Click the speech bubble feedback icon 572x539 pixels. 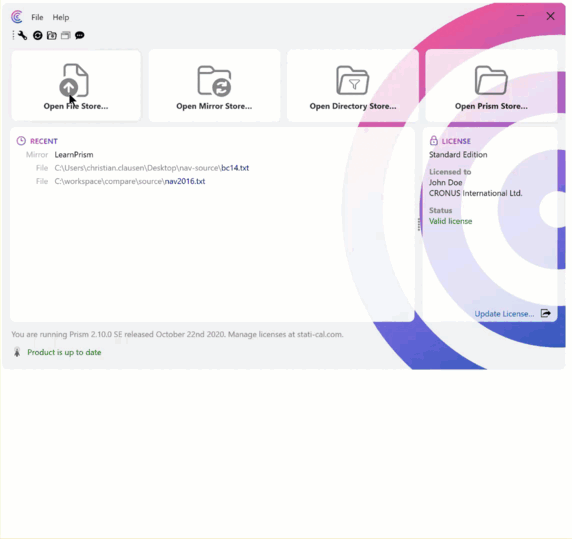tap(80, 35)
